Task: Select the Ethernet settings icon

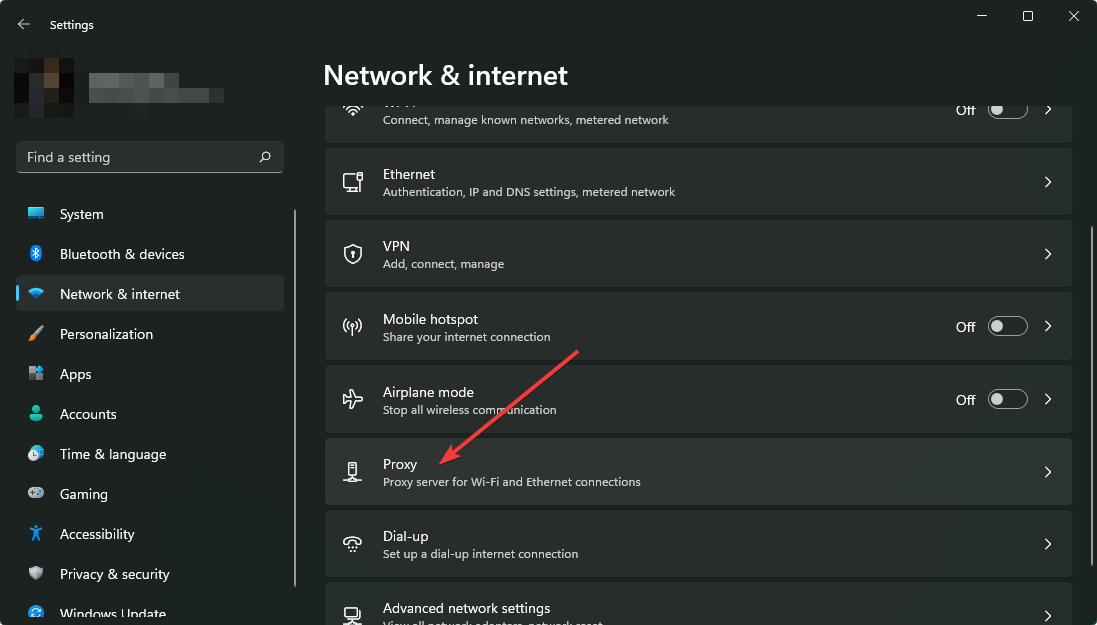Action: point(352,182)
